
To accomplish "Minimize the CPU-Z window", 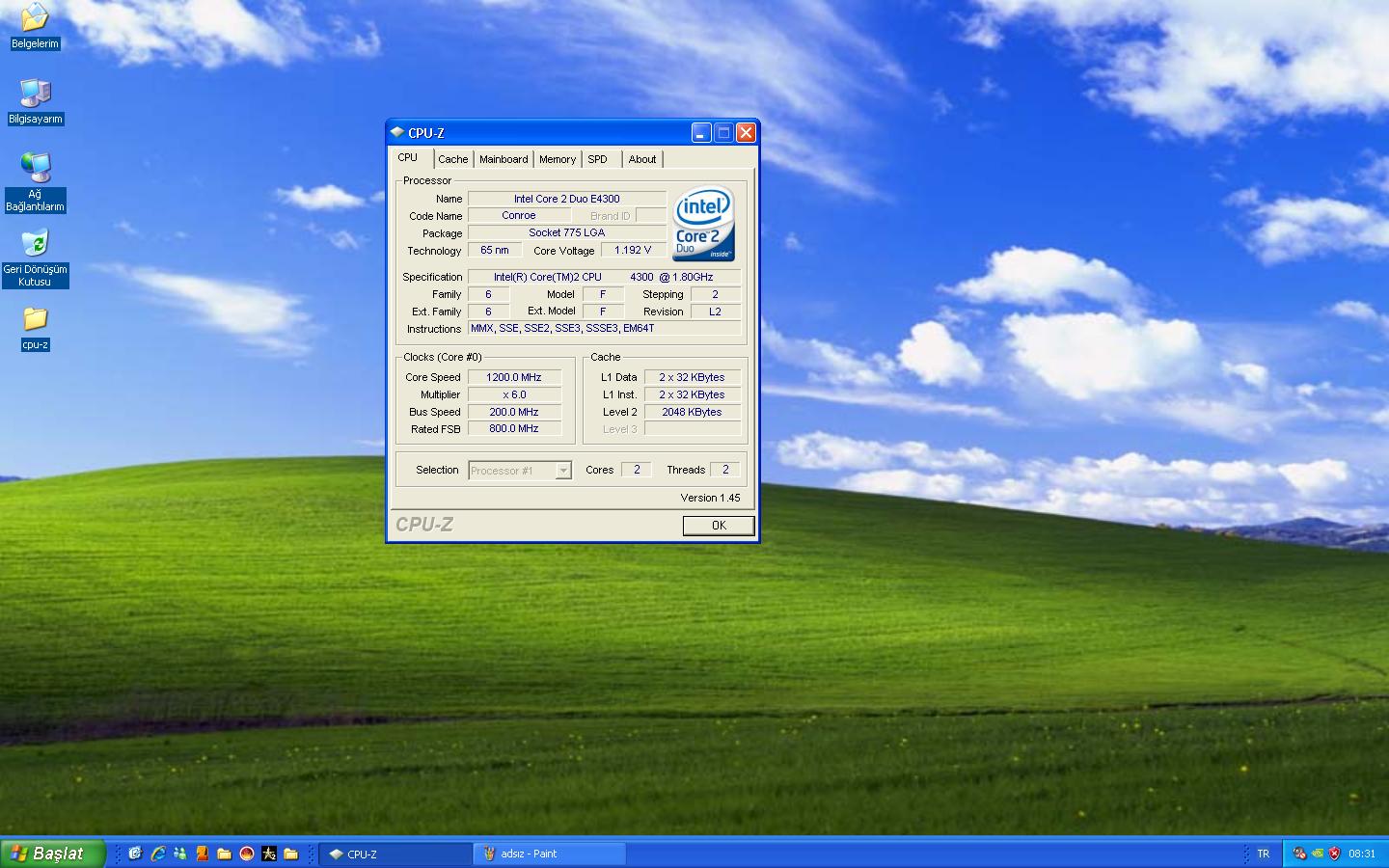I will tap(701, 133).
